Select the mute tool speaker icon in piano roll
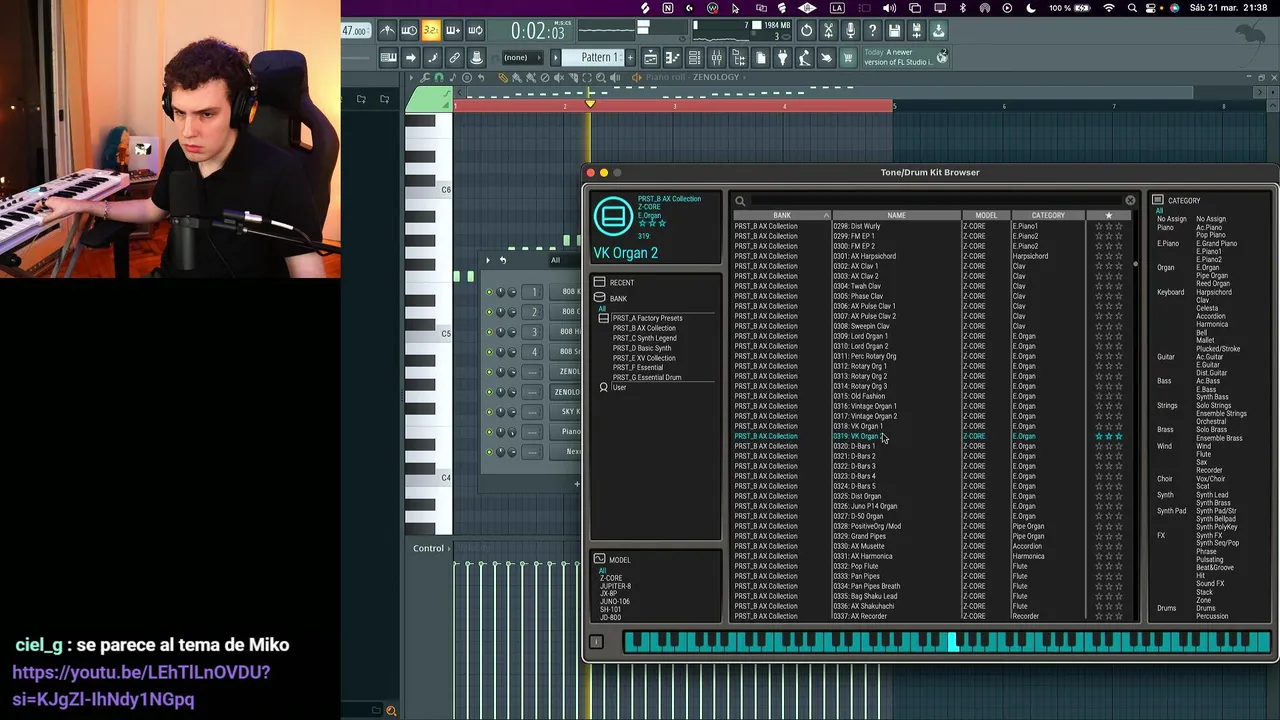The width and height of the screenshot is (1280, 720). click(x=559, y=77)
